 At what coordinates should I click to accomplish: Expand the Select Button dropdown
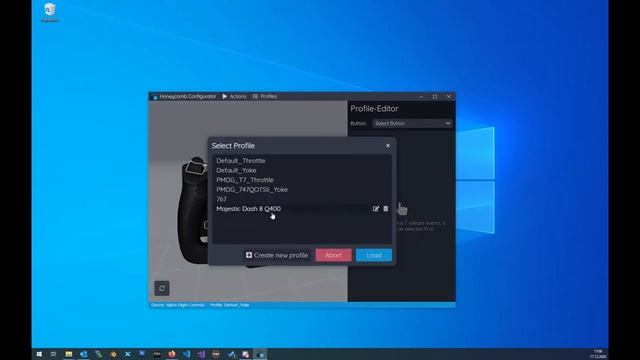click(x=412, y=123)
